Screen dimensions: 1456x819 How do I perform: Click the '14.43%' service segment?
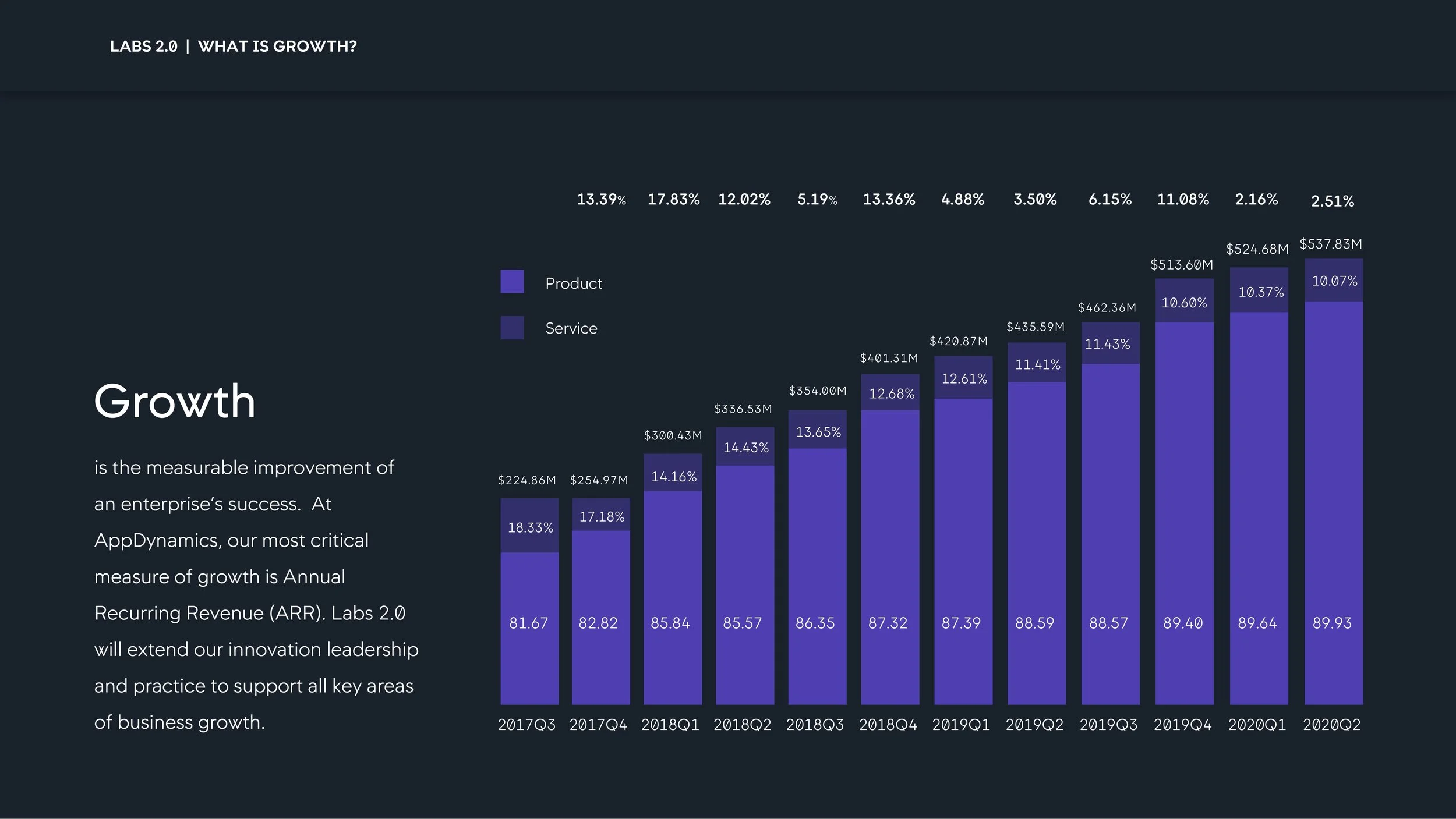(745, 446)
